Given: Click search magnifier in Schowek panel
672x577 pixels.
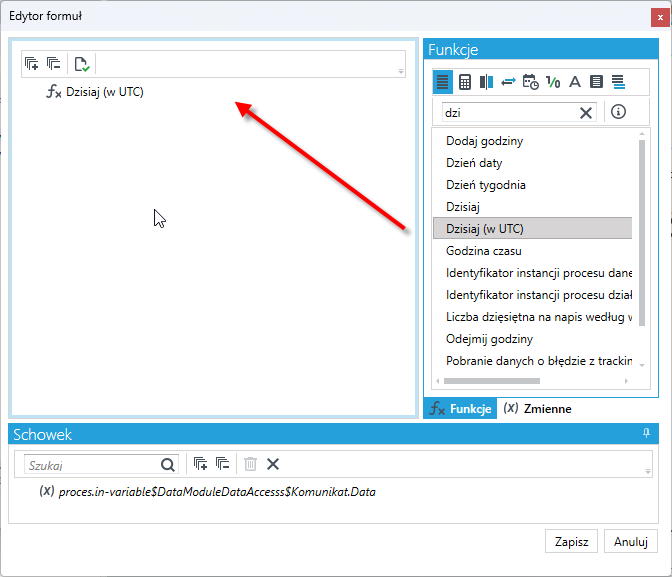Looking at the screenshot, I should (x=168, y=465).
